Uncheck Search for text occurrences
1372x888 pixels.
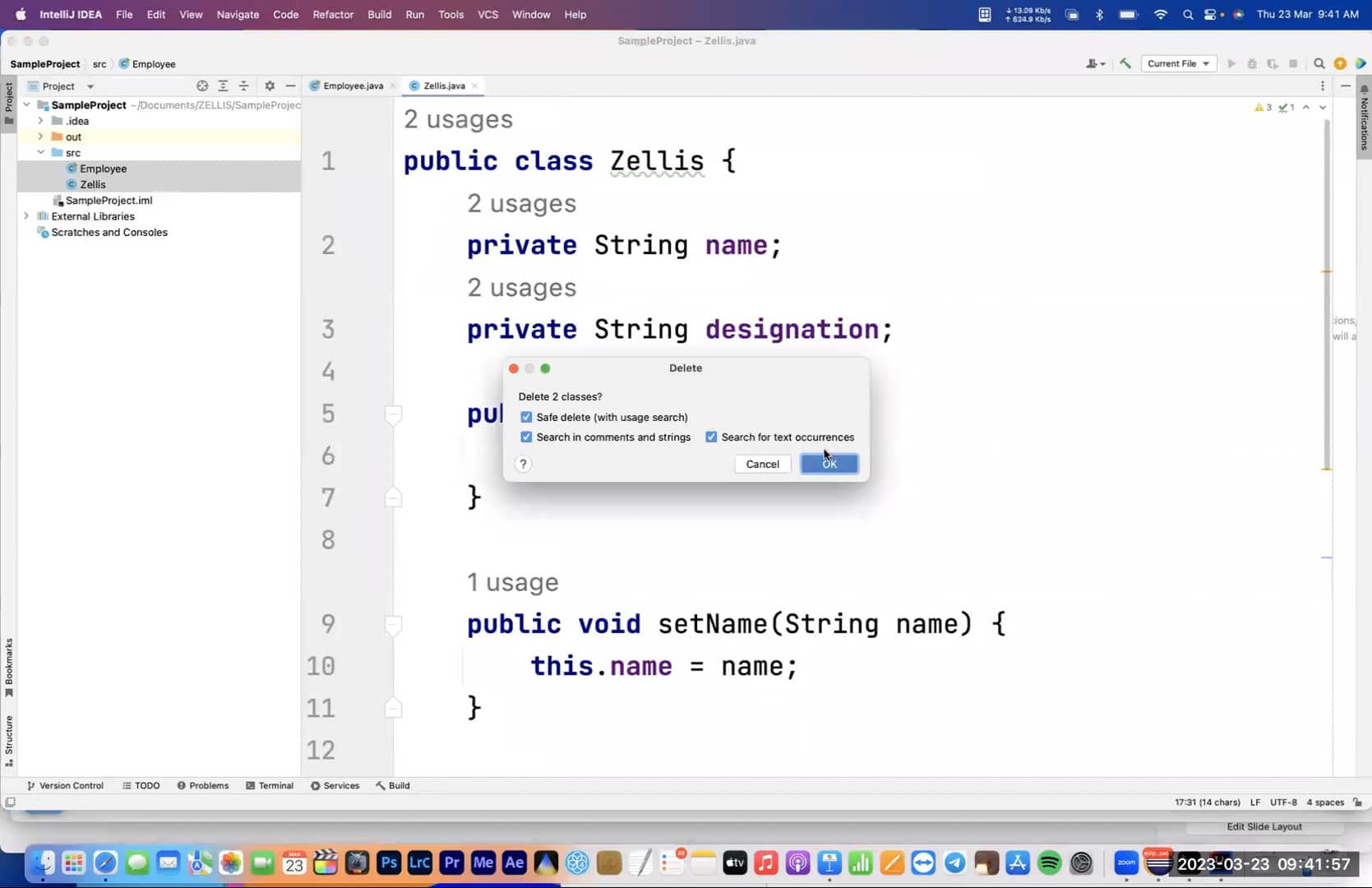tap(712, 437)
